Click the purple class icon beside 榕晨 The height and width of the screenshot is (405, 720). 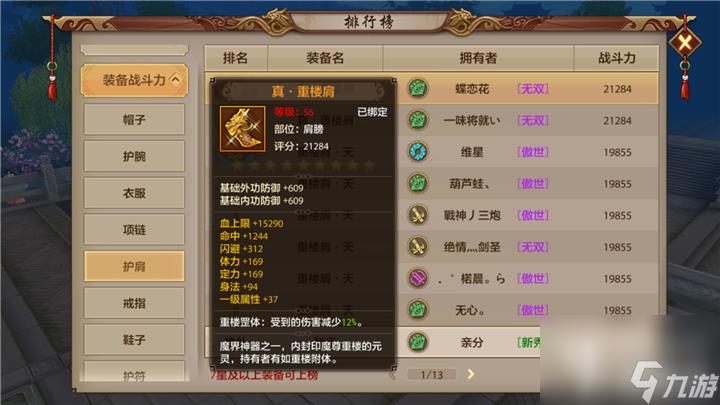pyautogui.click(x=418, y=278)
